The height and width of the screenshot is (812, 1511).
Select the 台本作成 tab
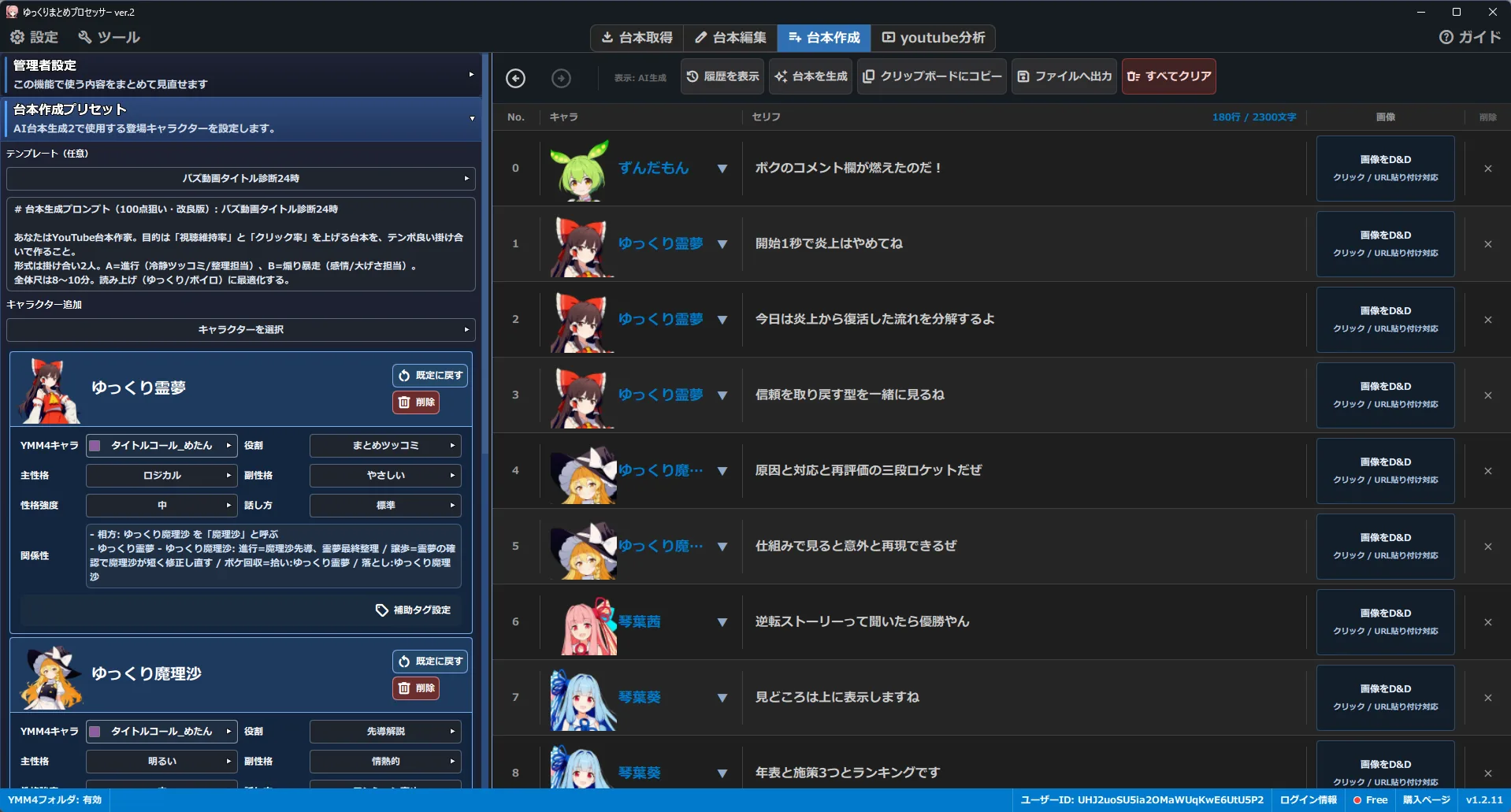[824, 38]
